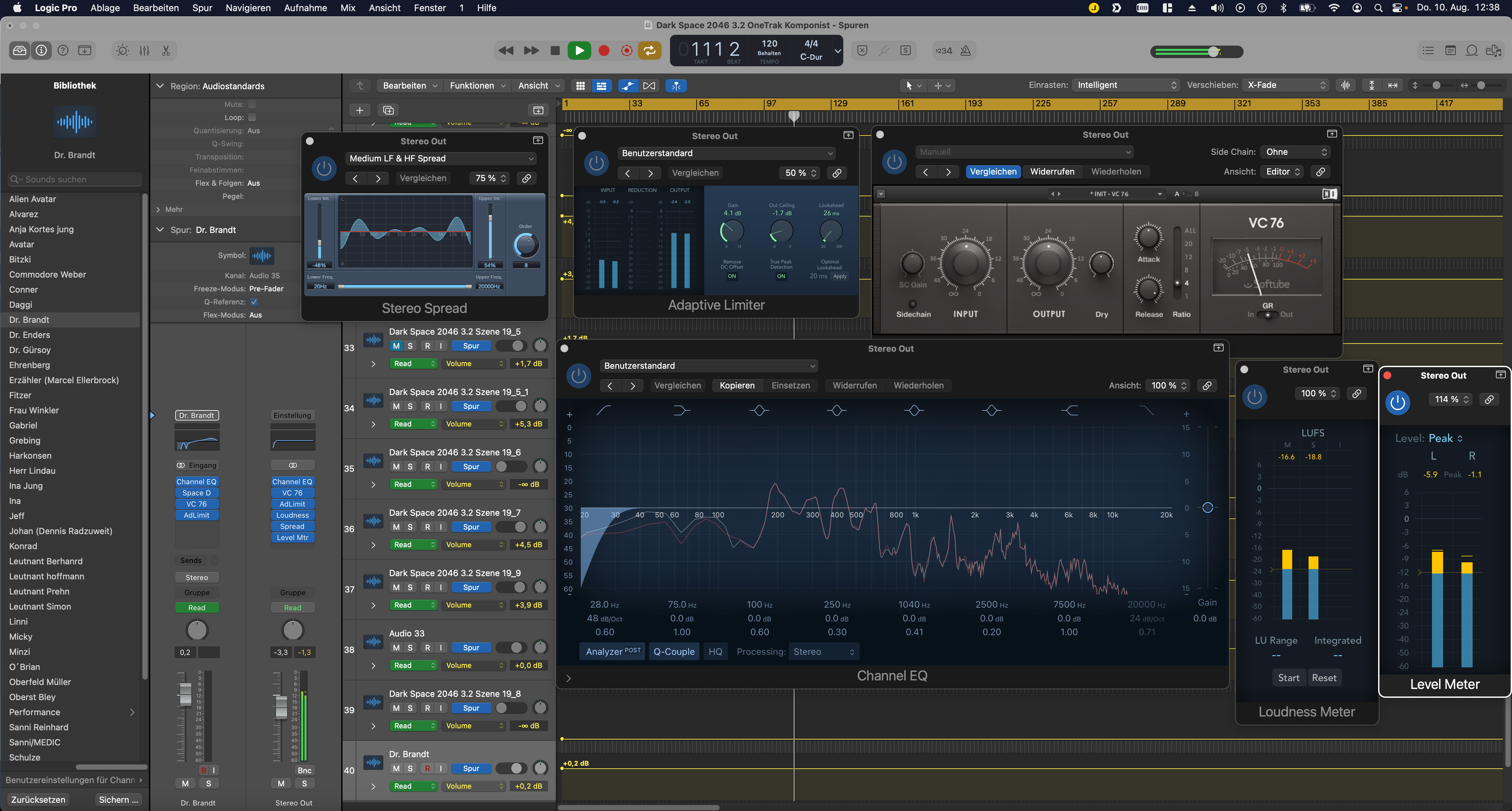Screen dimensions: 1512x811
Task: Toggle waveform zoom icon in tracks header
Action: [1345, 85]
